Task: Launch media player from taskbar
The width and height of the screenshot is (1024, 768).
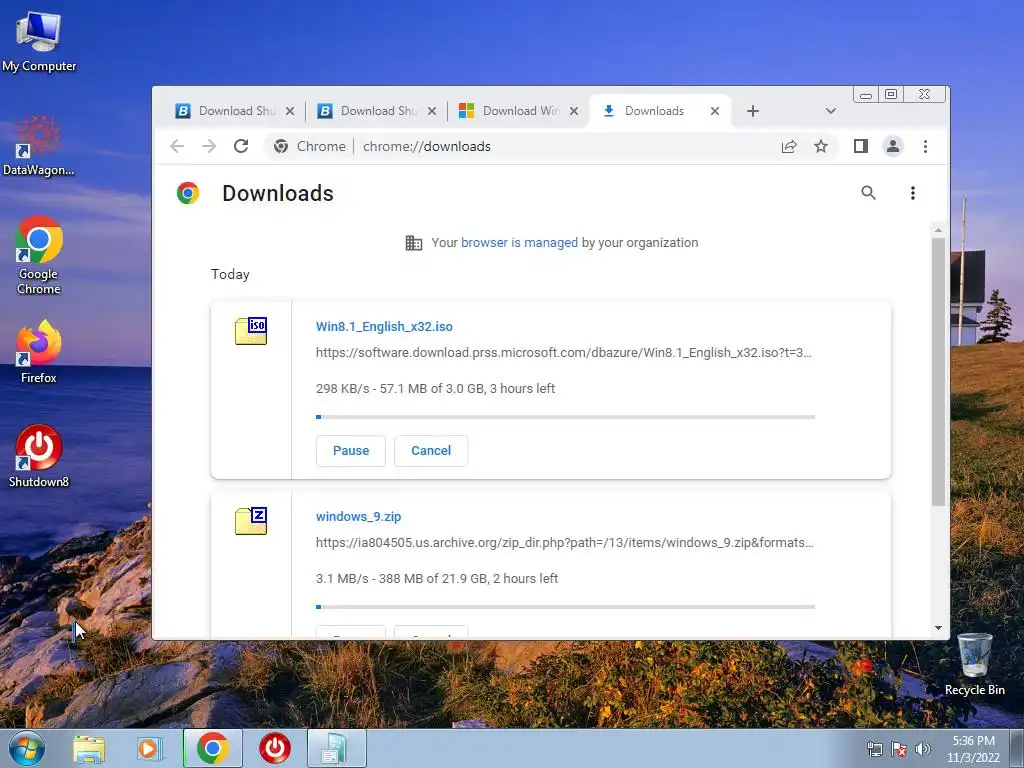Action: [149, 749]
